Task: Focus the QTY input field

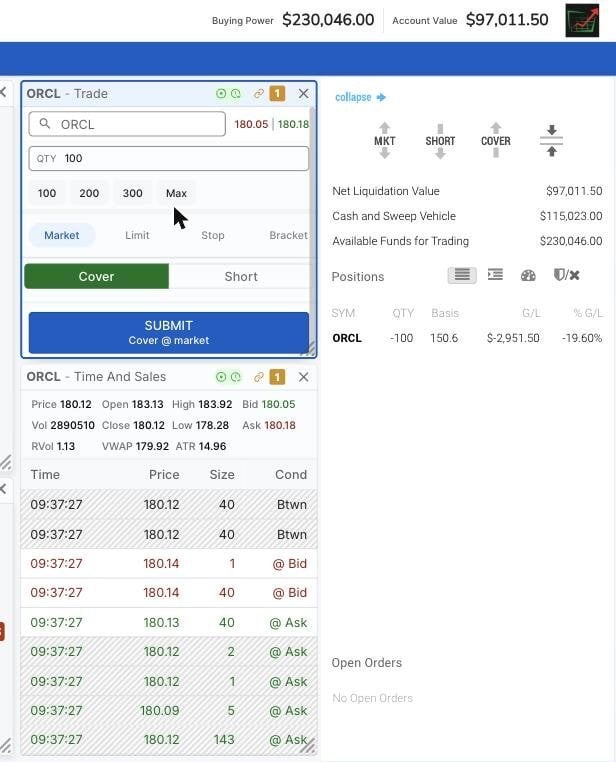Action: coord(169,158)
